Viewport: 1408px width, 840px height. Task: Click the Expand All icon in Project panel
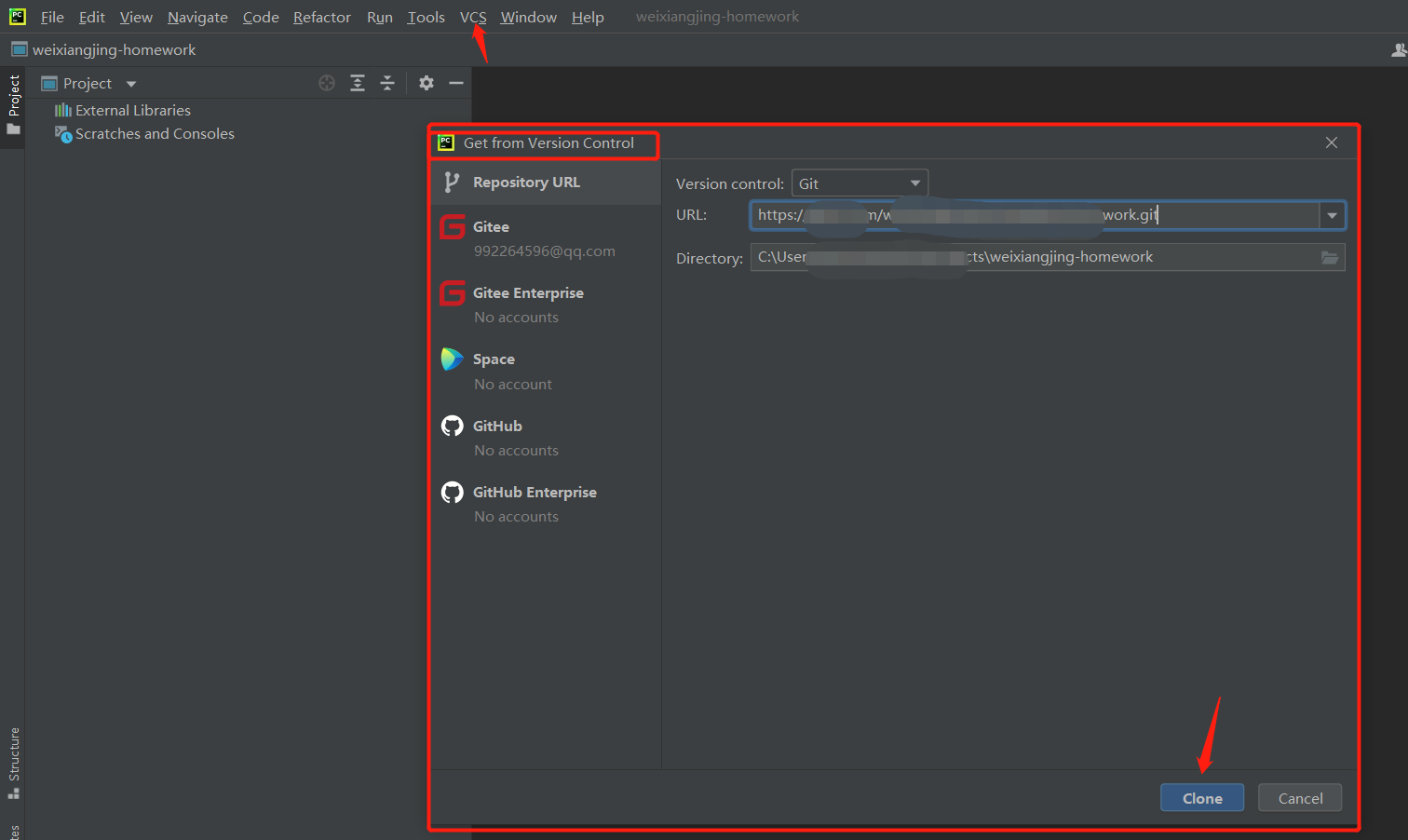point(358,83)
